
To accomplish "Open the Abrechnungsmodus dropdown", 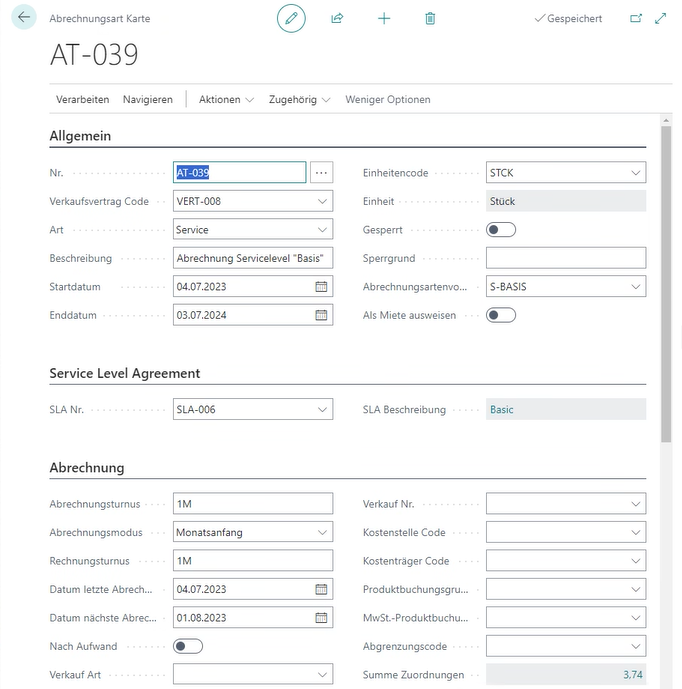I will click(x=322, y=533).
